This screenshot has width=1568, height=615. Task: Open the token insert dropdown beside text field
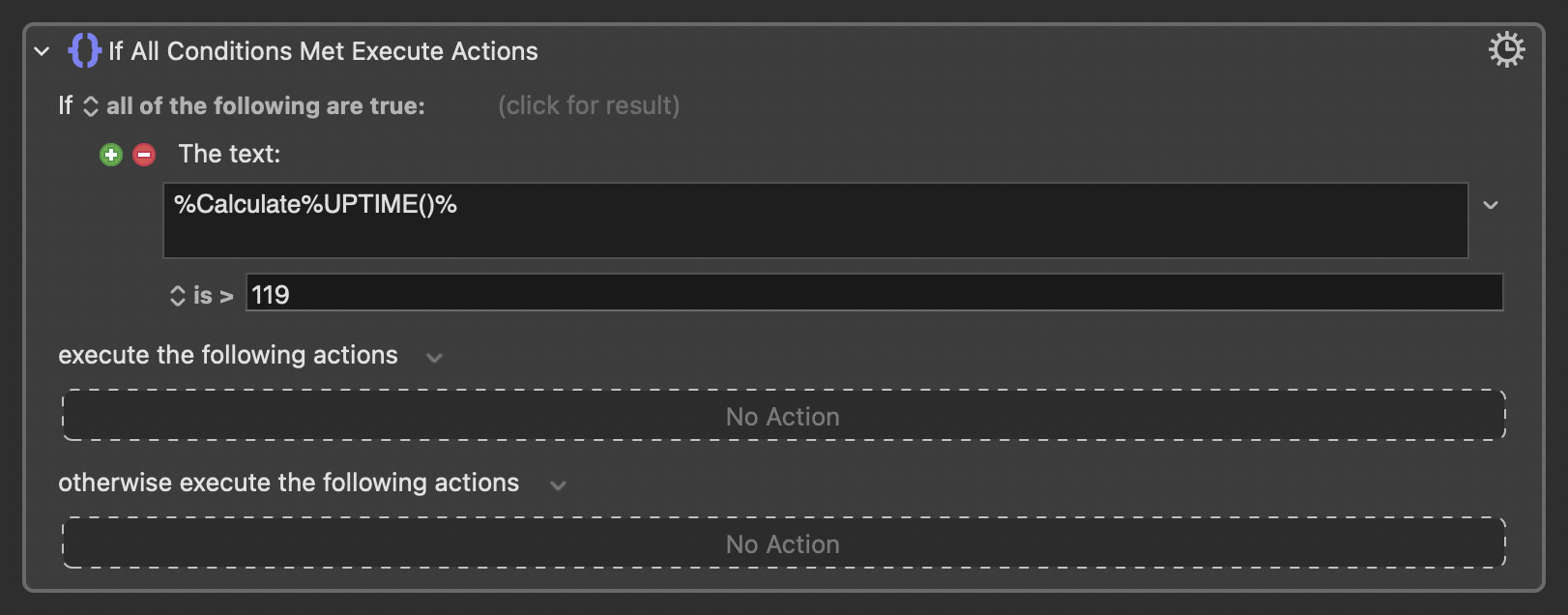(1491, 205)
